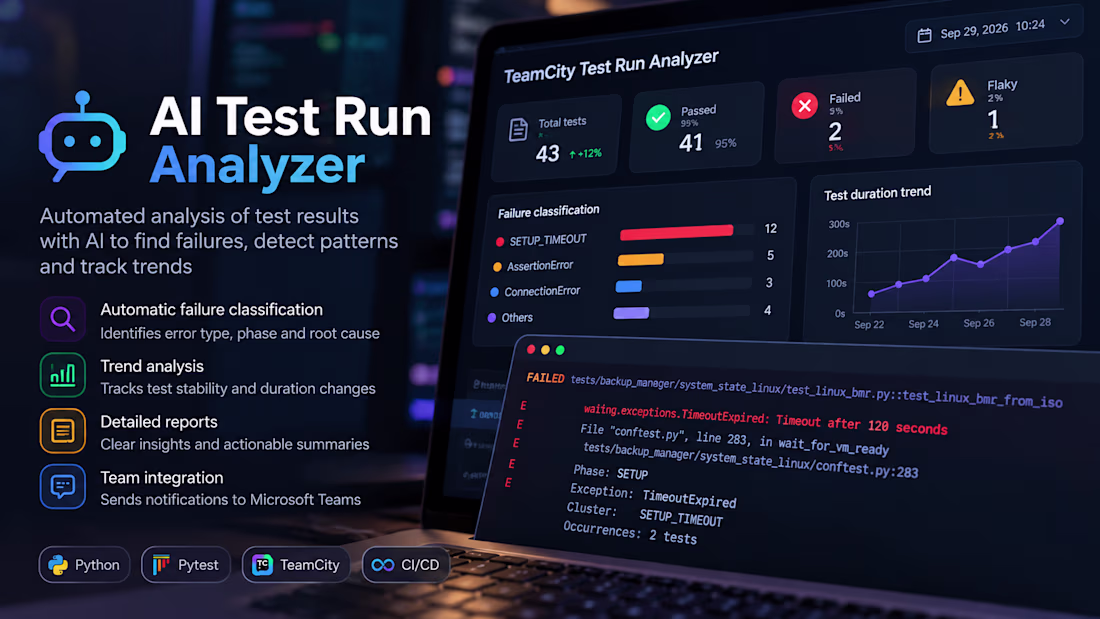Click the red X icon in the Failed card

coord(805,106)
